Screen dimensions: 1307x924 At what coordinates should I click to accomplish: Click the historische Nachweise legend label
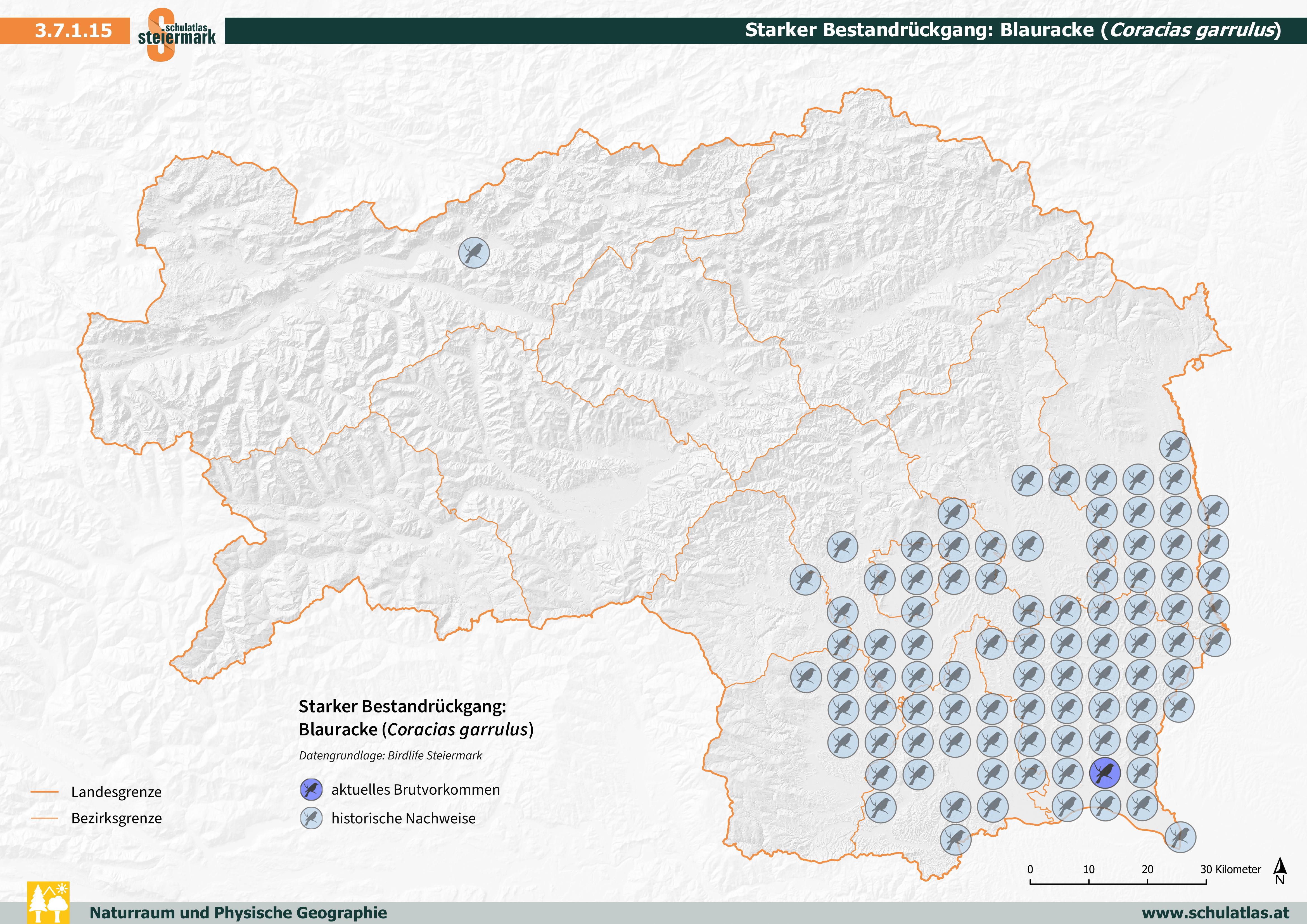[403, 818]
